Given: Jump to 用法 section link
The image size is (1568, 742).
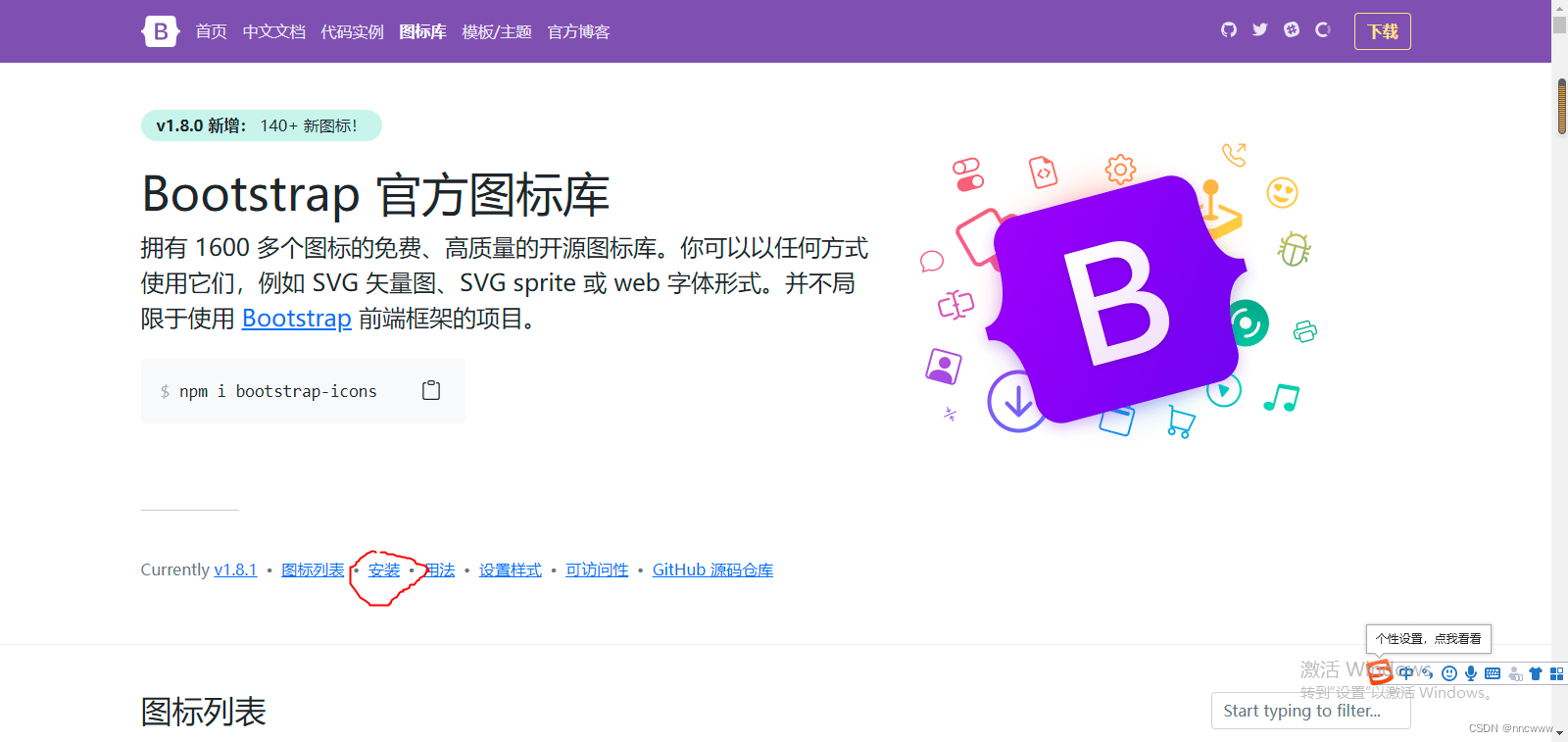Looking at the screenshot, I should click(x=440, y=569).
